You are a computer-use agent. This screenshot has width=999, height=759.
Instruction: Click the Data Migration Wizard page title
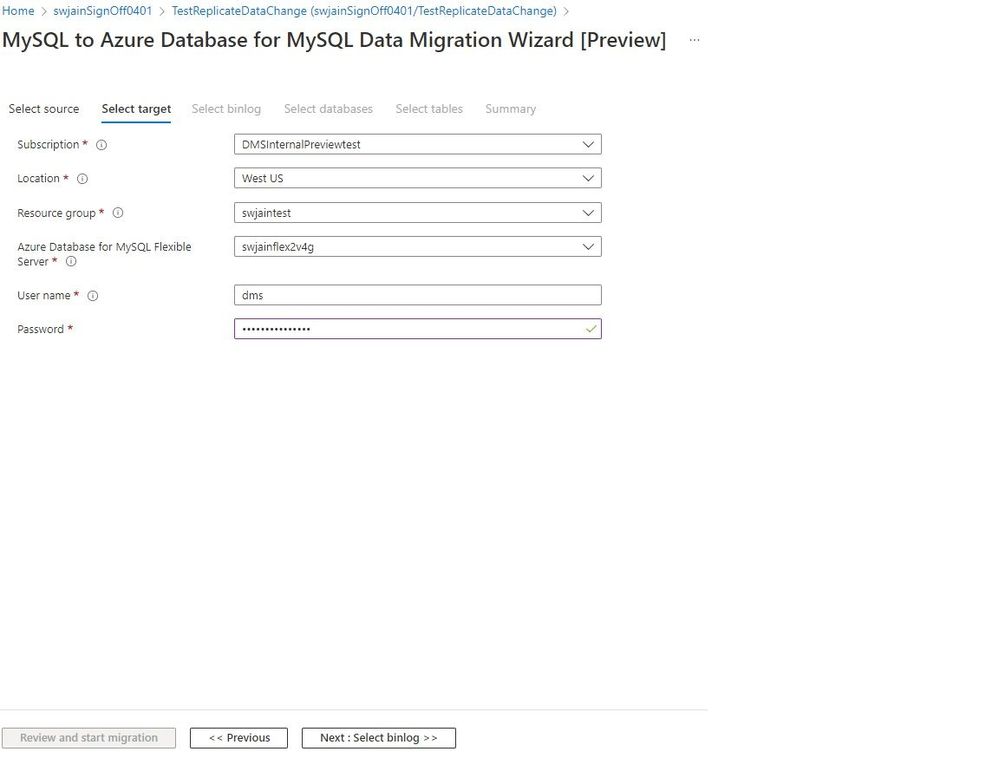334,40
